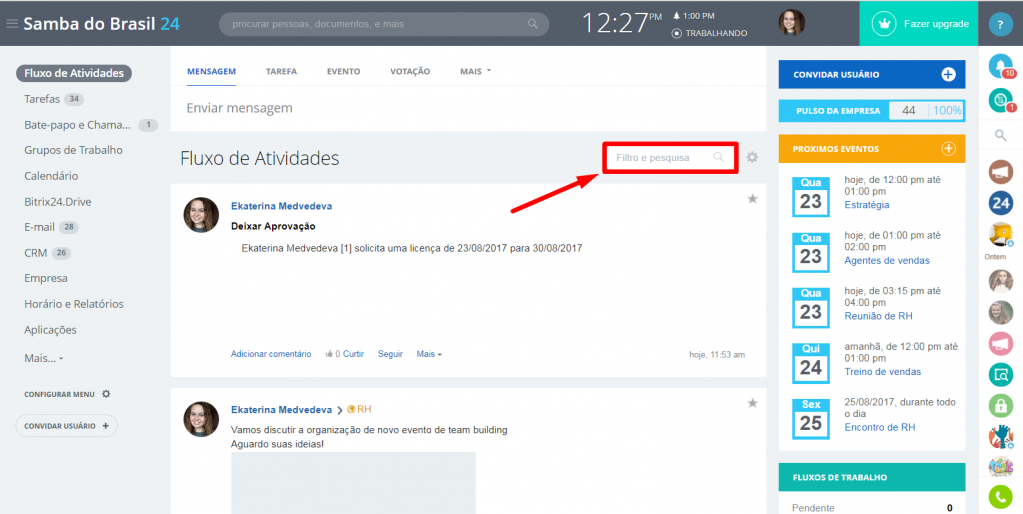This screenshot has height=514, width=1023.
Task: Open the raised hands group chat in sidebar
Action: (1000, 436)
